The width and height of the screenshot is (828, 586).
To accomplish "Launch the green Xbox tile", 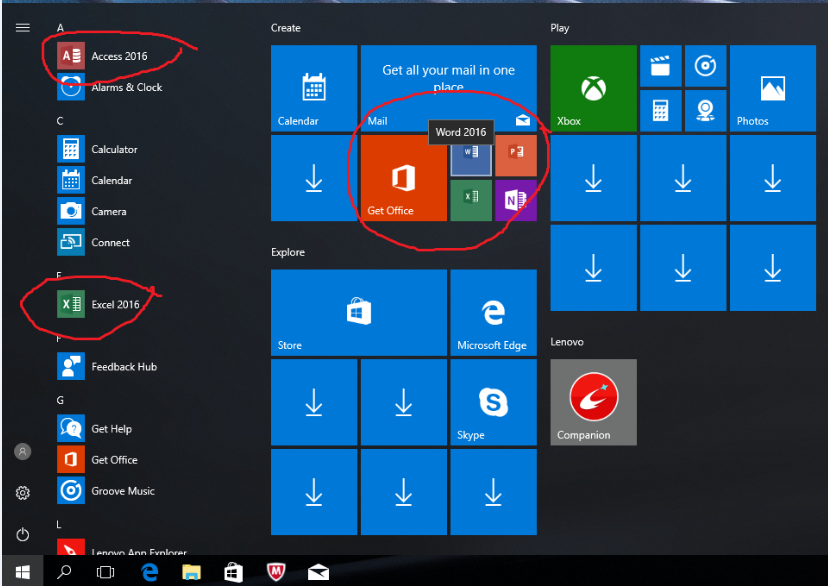I will point(594,88).
